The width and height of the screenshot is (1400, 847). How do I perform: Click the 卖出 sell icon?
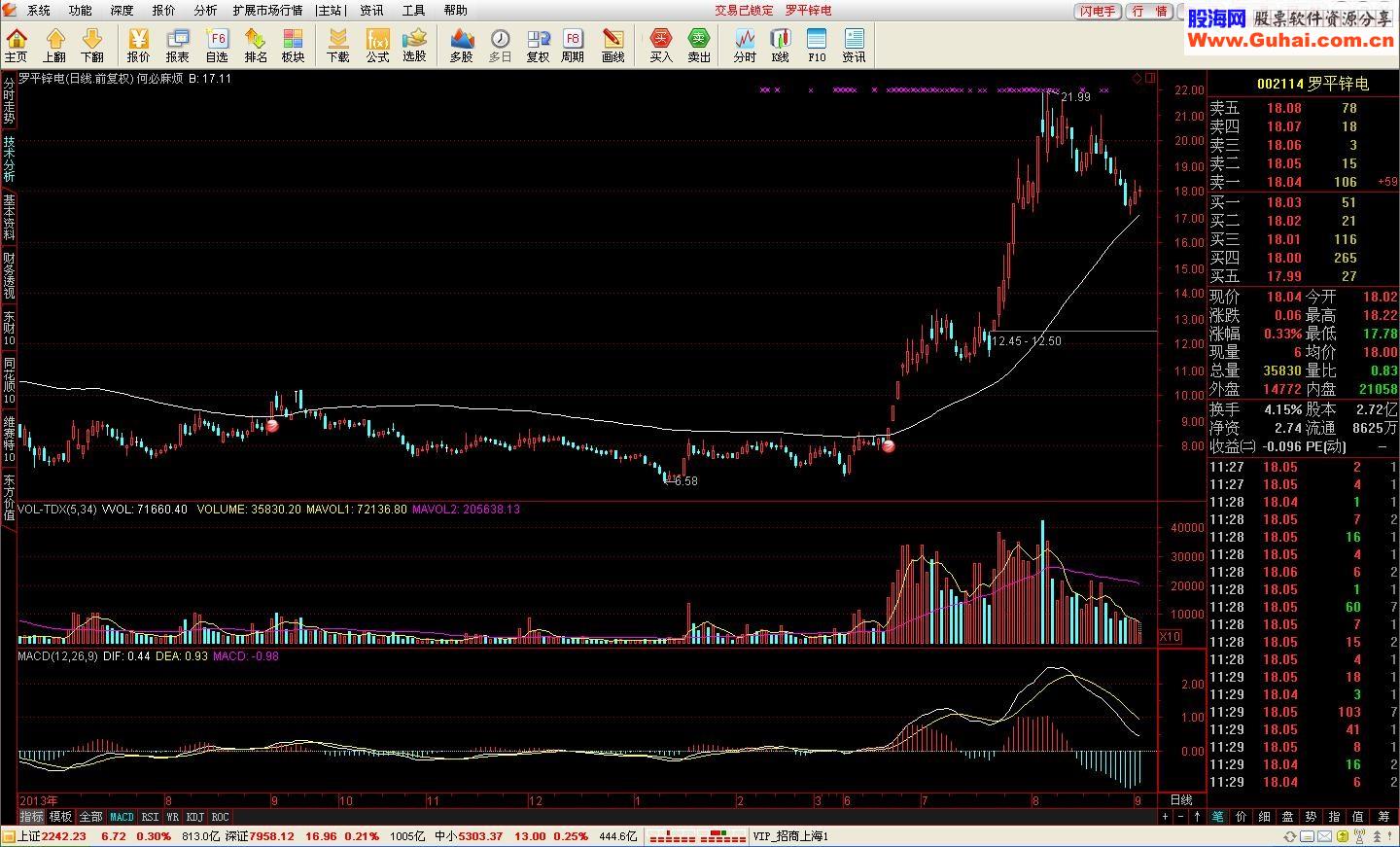point(699,46)
